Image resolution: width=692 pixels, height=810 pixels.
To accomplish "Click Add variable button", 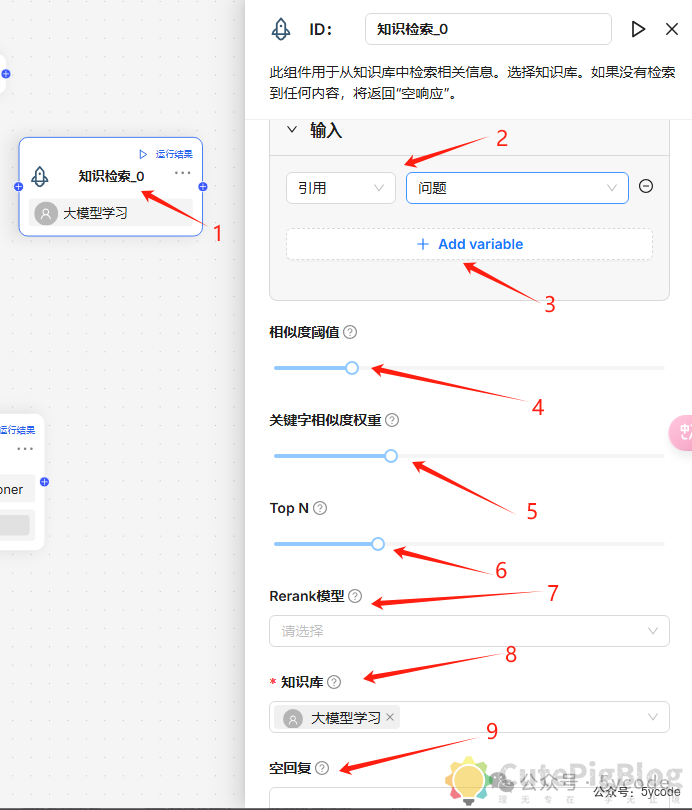I will pyautogui.click(x=469, y=244).
